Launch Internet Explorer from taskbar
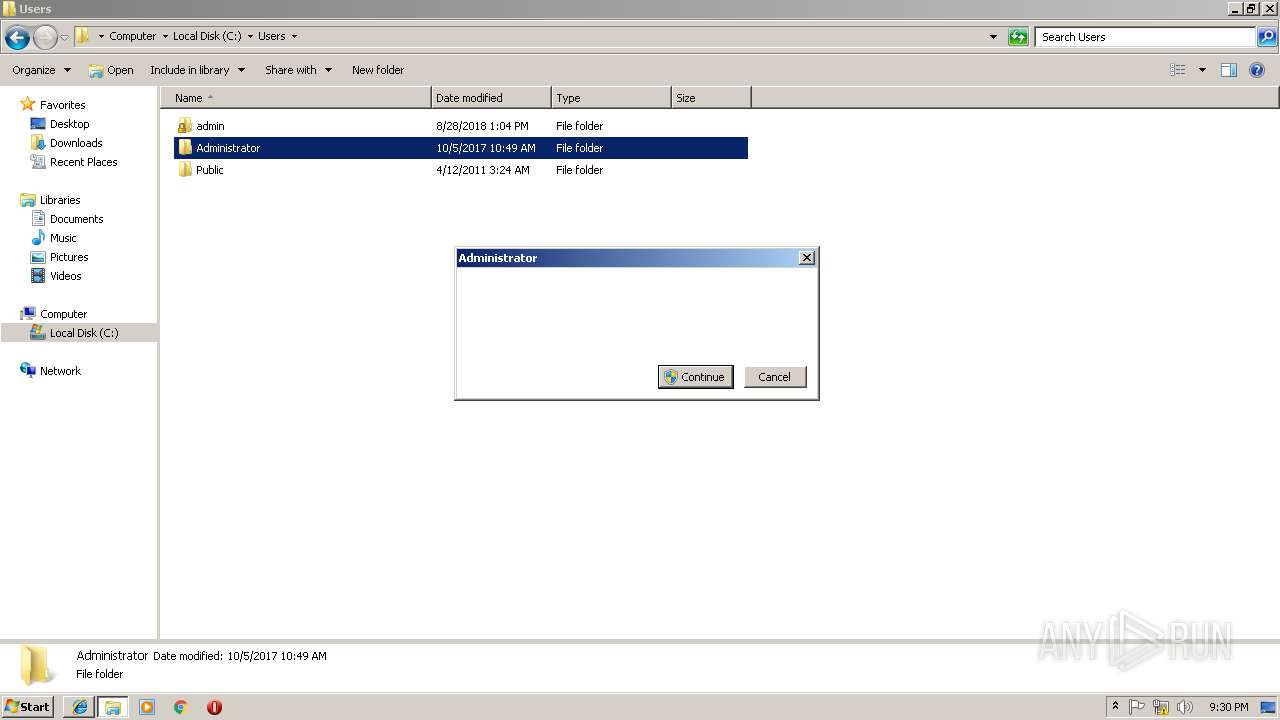The width and height of the screenshot is (1280, 720). pyautogui.click(x=80, y=707)
